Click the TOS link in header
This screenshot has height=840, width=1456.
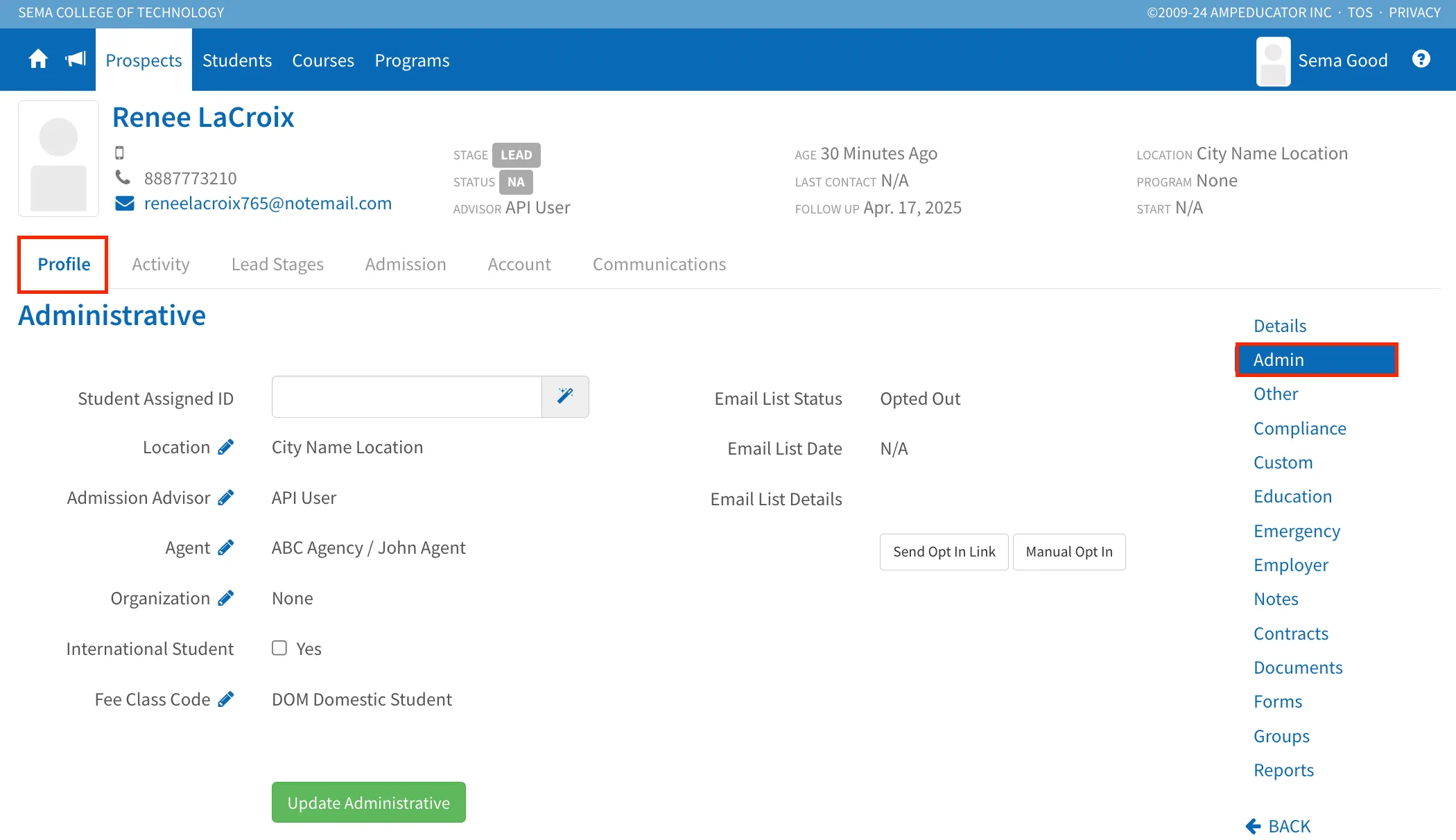pos(1360,12)
